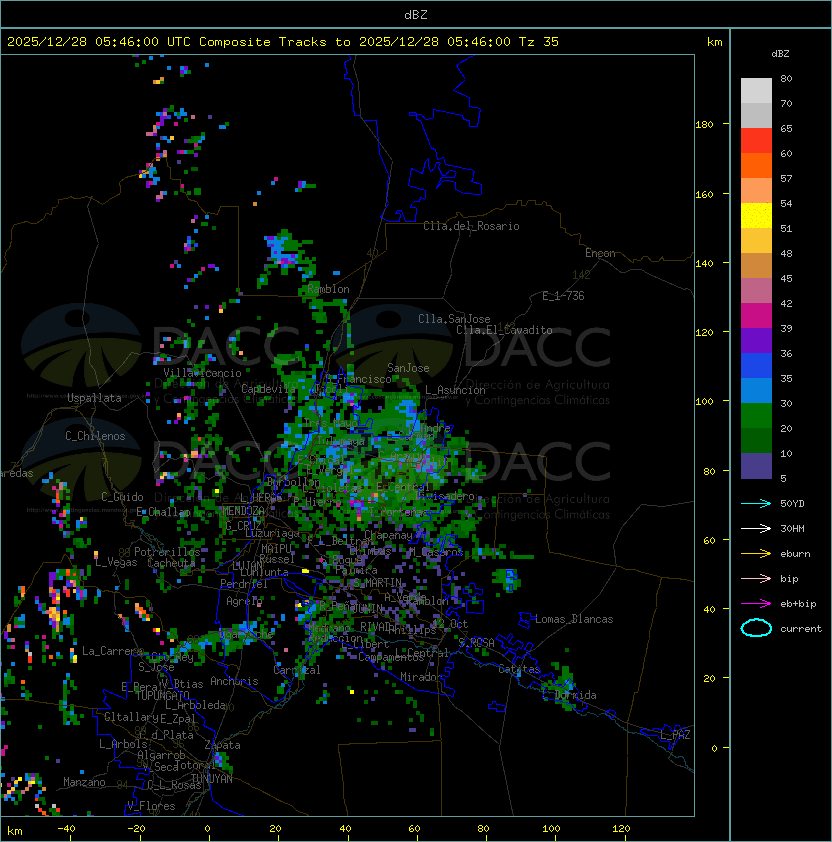Viewport: 832px width, 842px height.
Task: Click the 'V_Flores' map label
Action: (x=151, y=806)
